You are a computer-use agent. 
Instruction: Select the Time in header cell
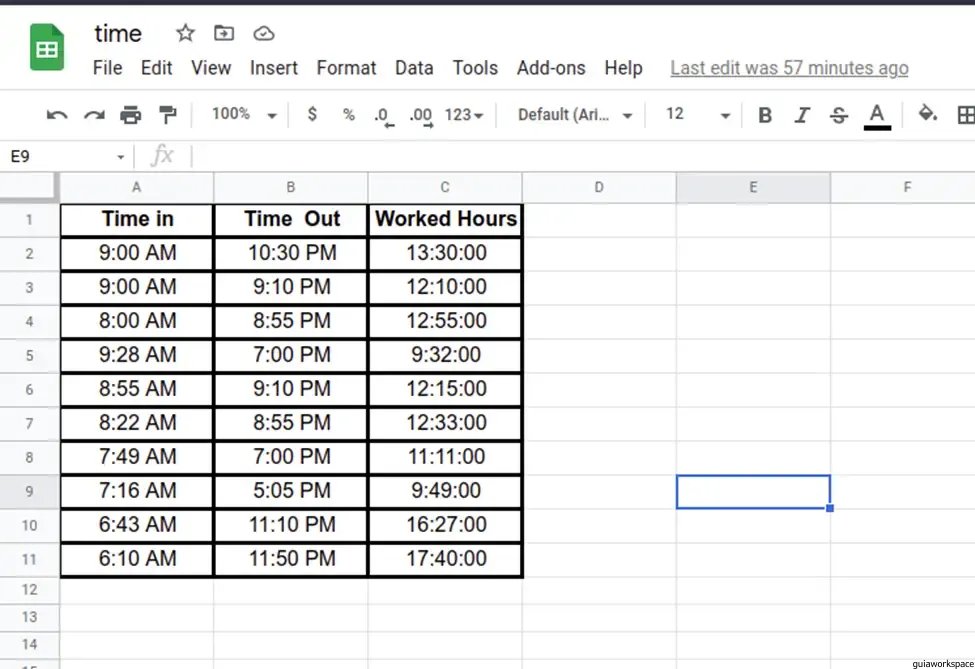pos(137,219)
